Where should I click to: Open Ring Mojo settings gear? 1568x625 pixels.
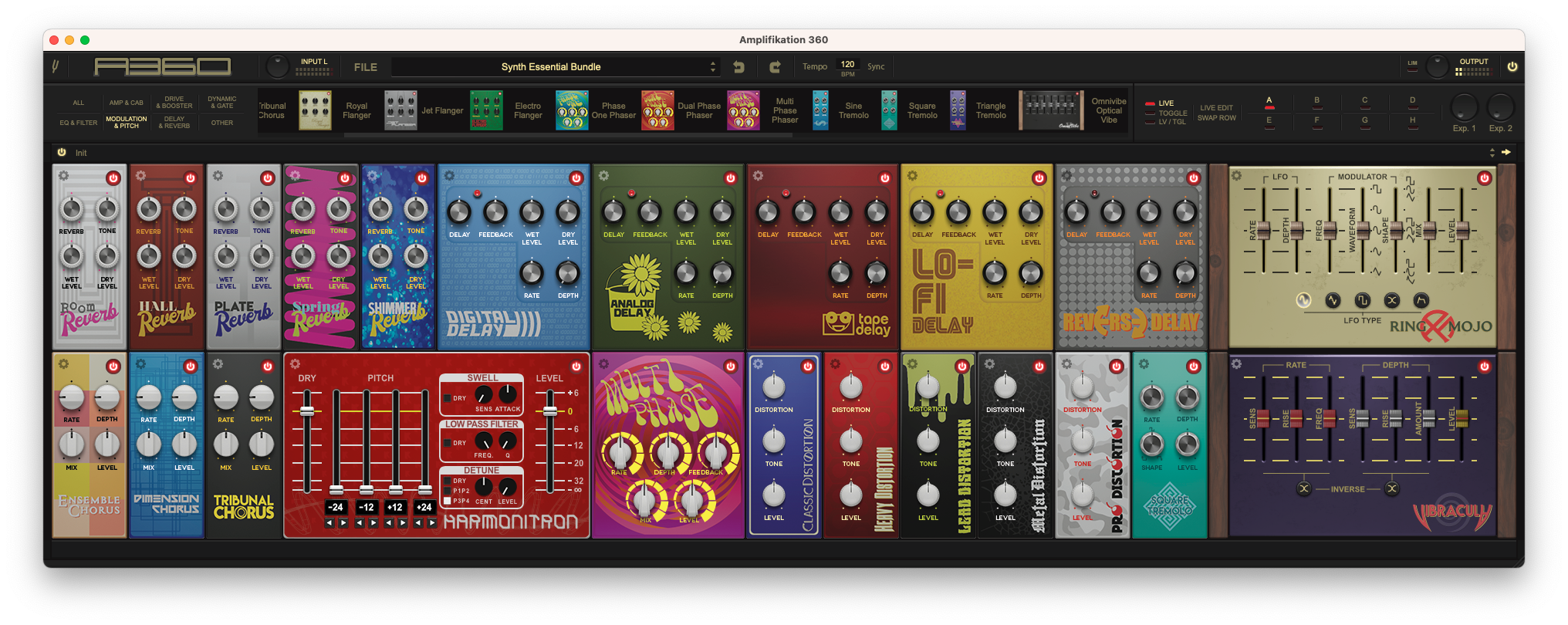click(x=1236, y=176)
